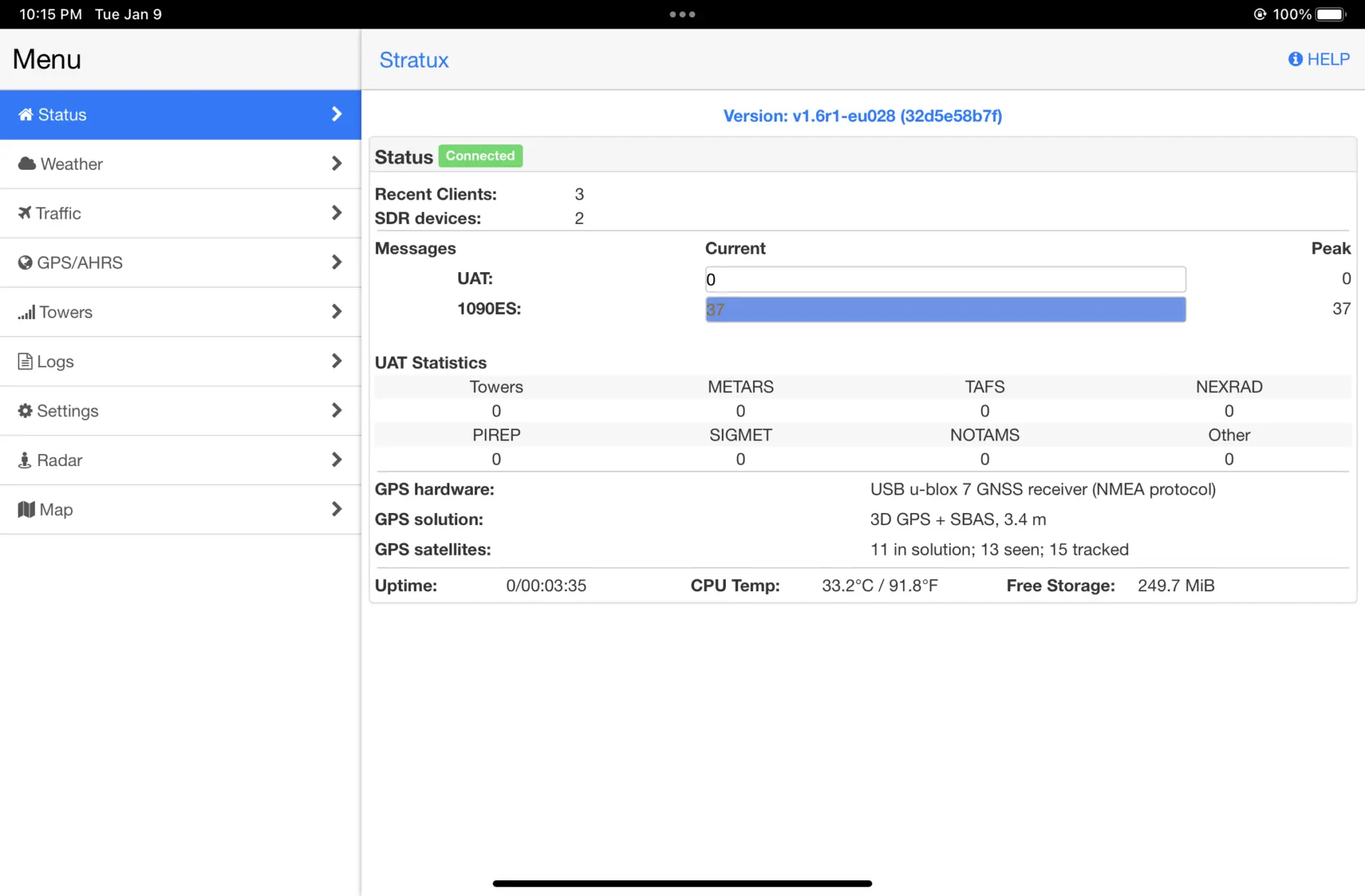Show the Towers page
This screenshot has height=896, width=1365.
181,312
